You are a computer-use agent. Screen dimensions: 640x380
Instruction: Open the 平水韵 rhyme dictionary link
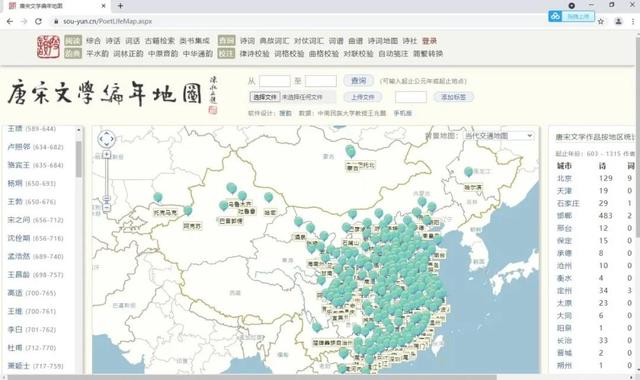click(97, 53)
